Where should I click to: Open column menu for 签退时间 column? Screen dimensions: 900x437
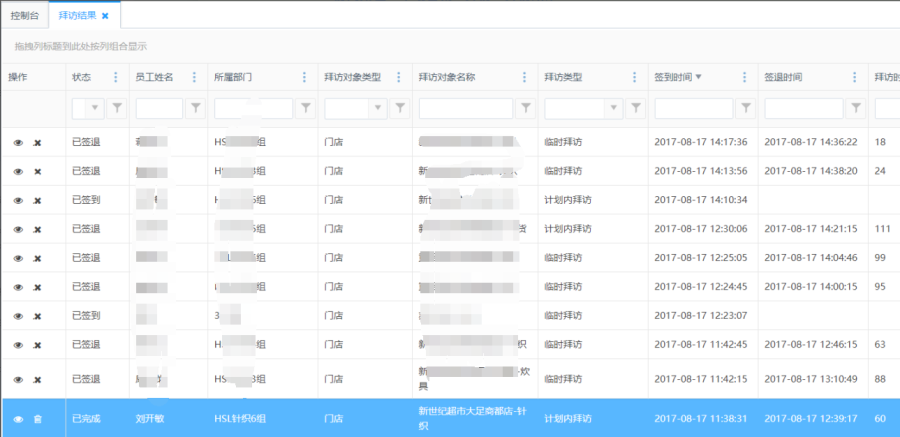855,78
